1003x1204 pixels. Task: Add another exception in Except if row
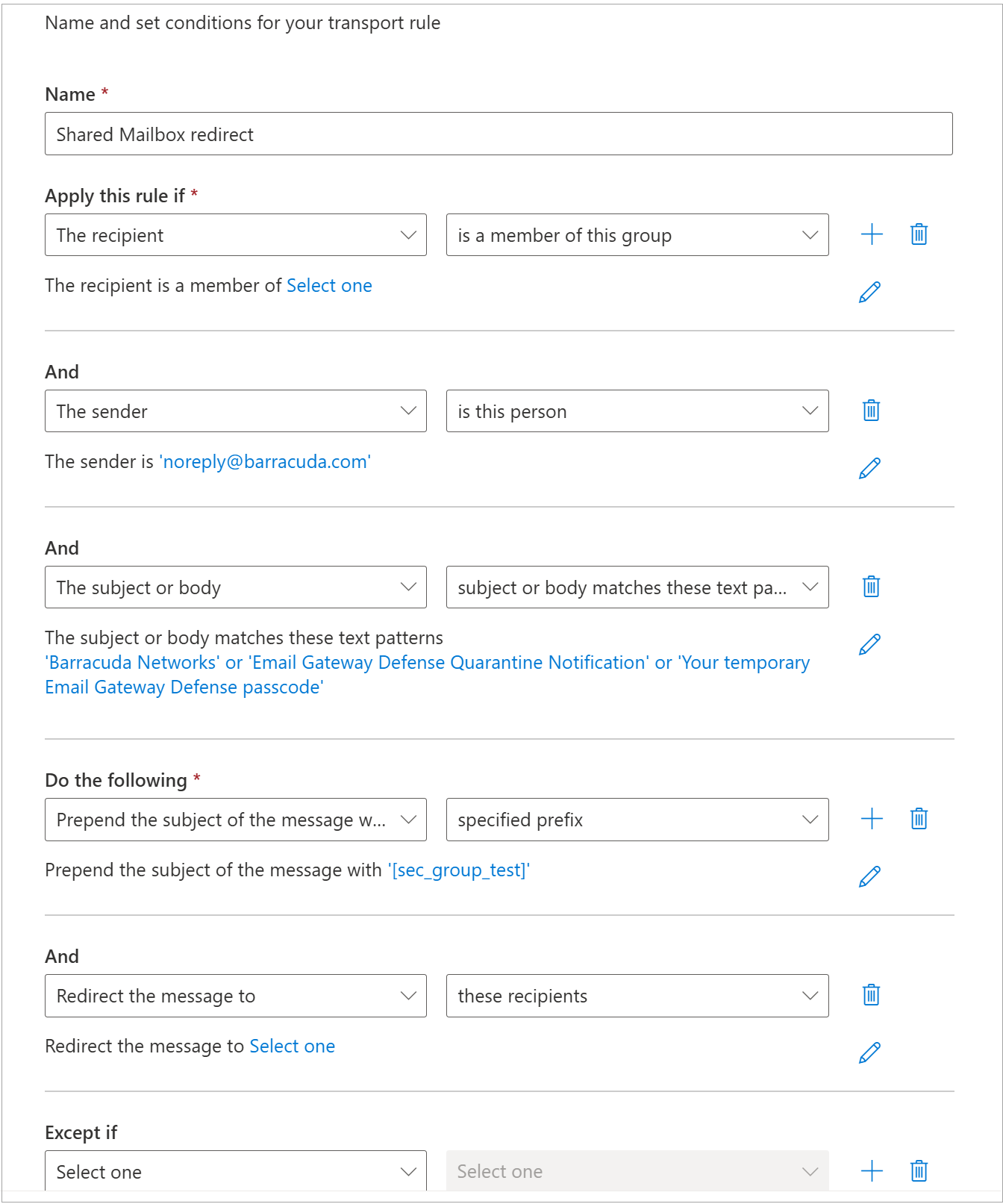[x=871, y=1171]
